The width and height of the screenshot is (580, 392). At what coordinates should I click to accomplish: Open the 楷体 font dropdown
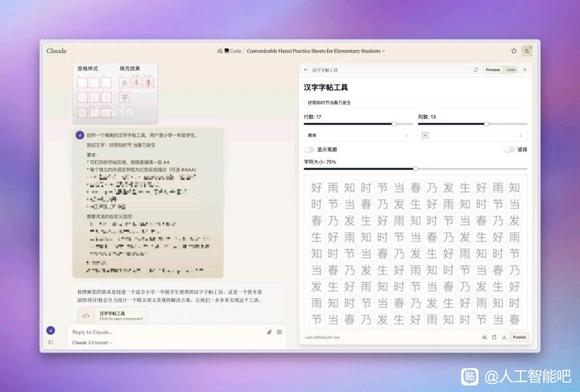[358, 135]
